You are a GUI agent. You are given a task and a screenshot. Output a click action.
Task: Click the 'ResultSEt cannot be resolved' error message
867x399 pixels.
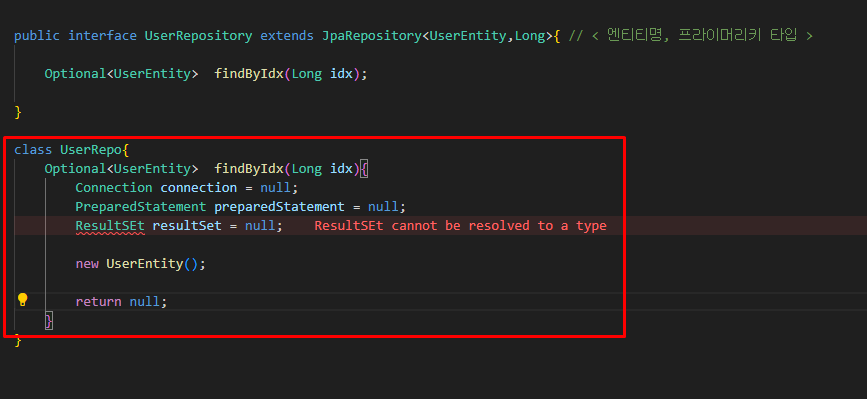[460, 225]
